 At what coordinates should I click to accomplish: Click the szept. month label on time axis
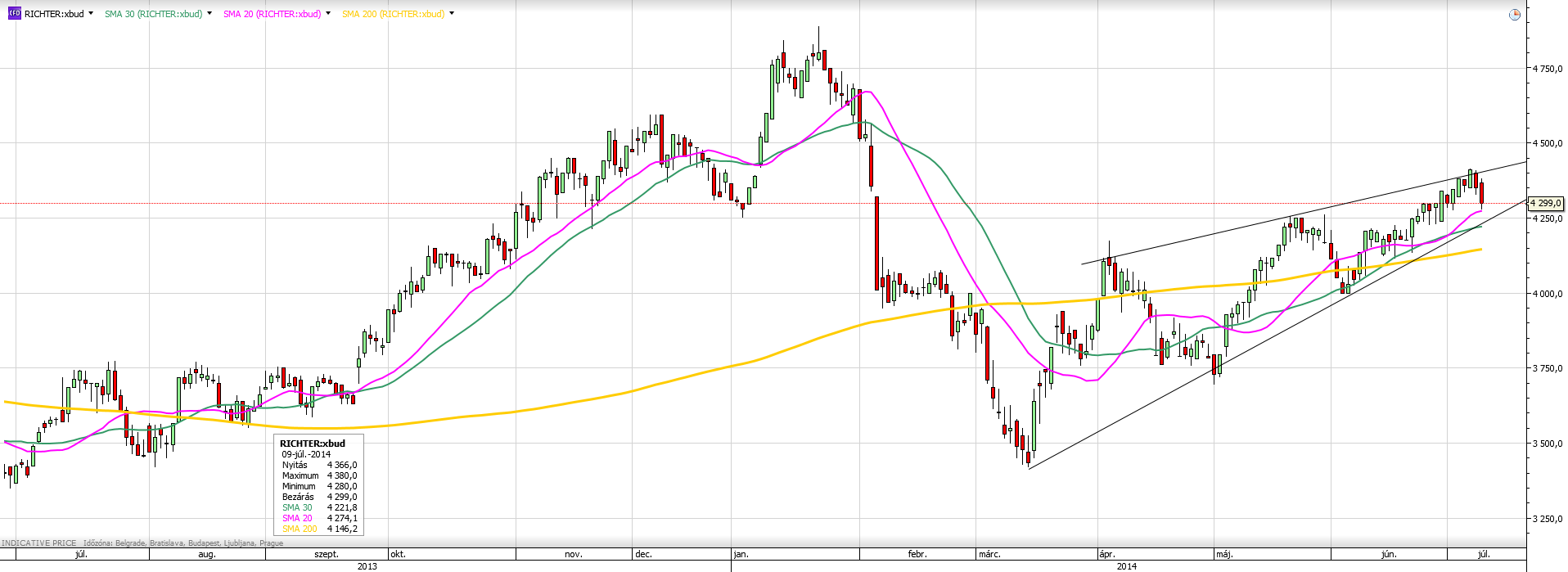tap(327, 554)
